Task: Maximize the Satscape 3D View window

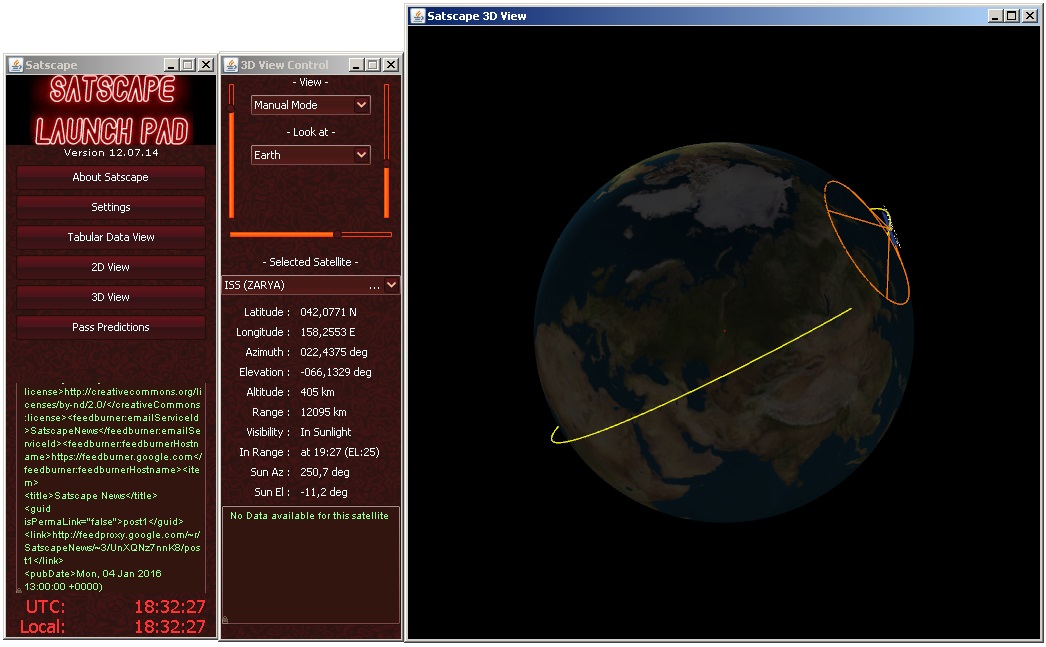Action: (1012, 16)
